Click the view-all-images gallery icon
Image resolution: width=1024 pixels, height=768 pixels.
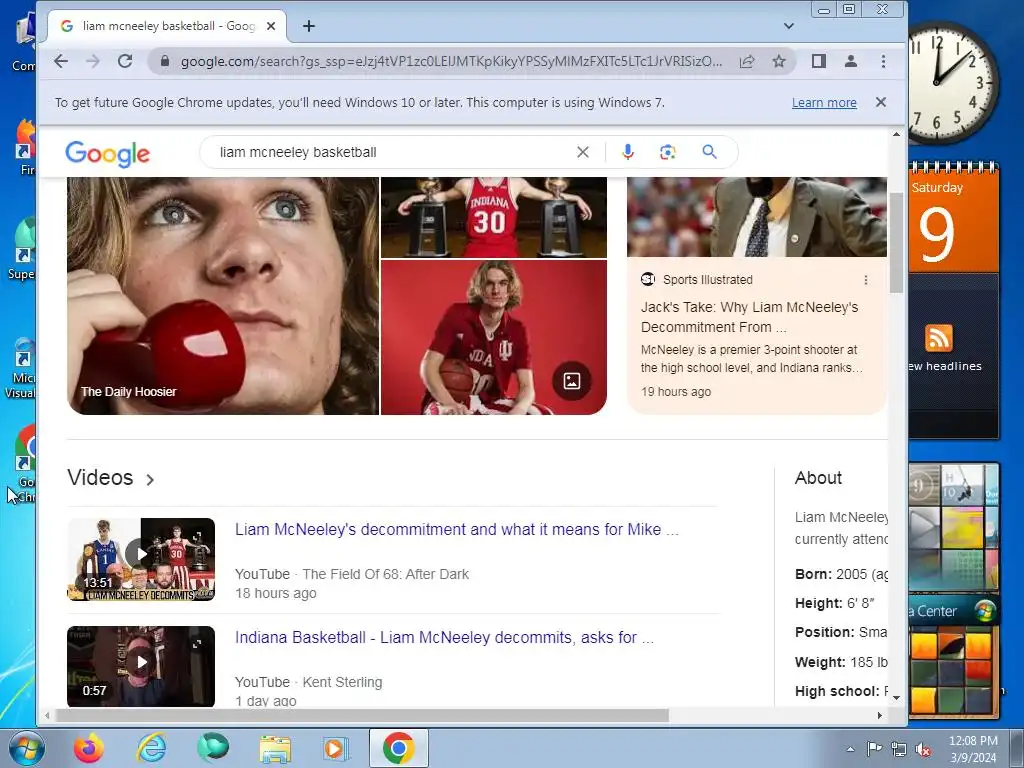coord(571,381)
